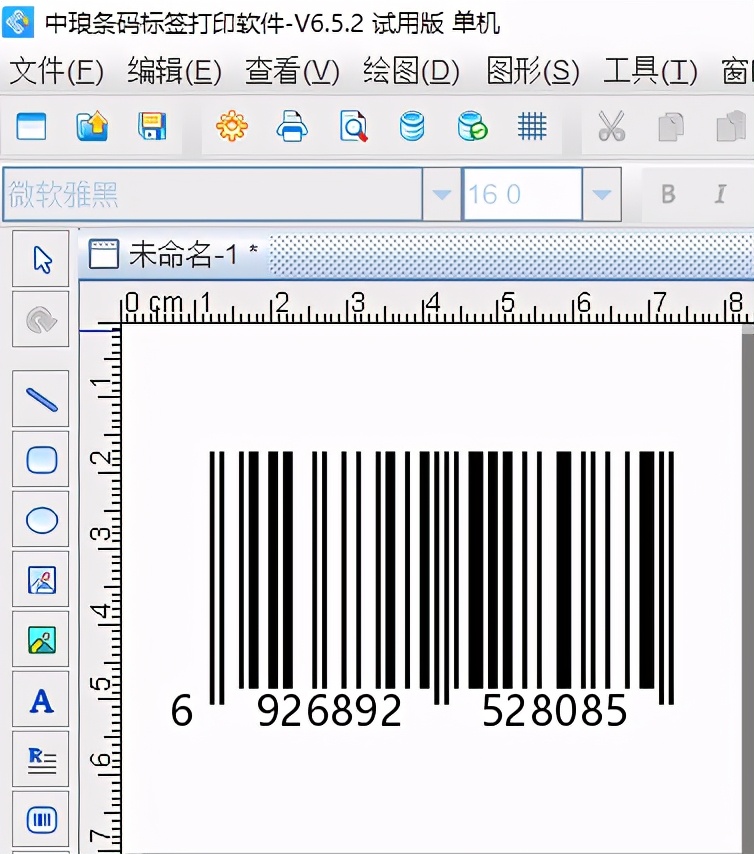The height and width of the screenshot is (854, 754).
Task: Select the Barcode drawing tool
Action: pyautogui.click(x=41, y=819)
